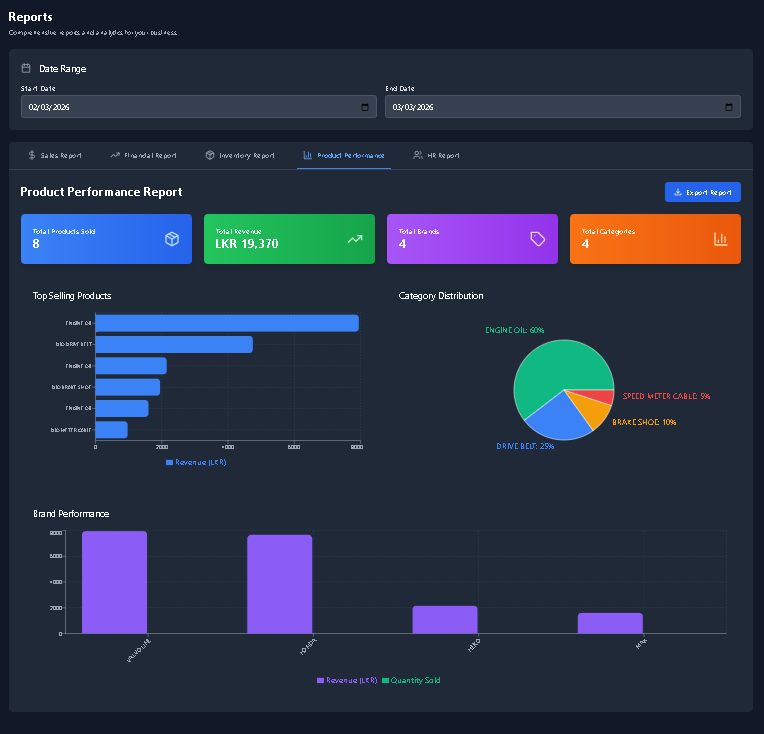Click the tallest purple bar in Brand Performance
764x734 pixels.
coord(115,582)
